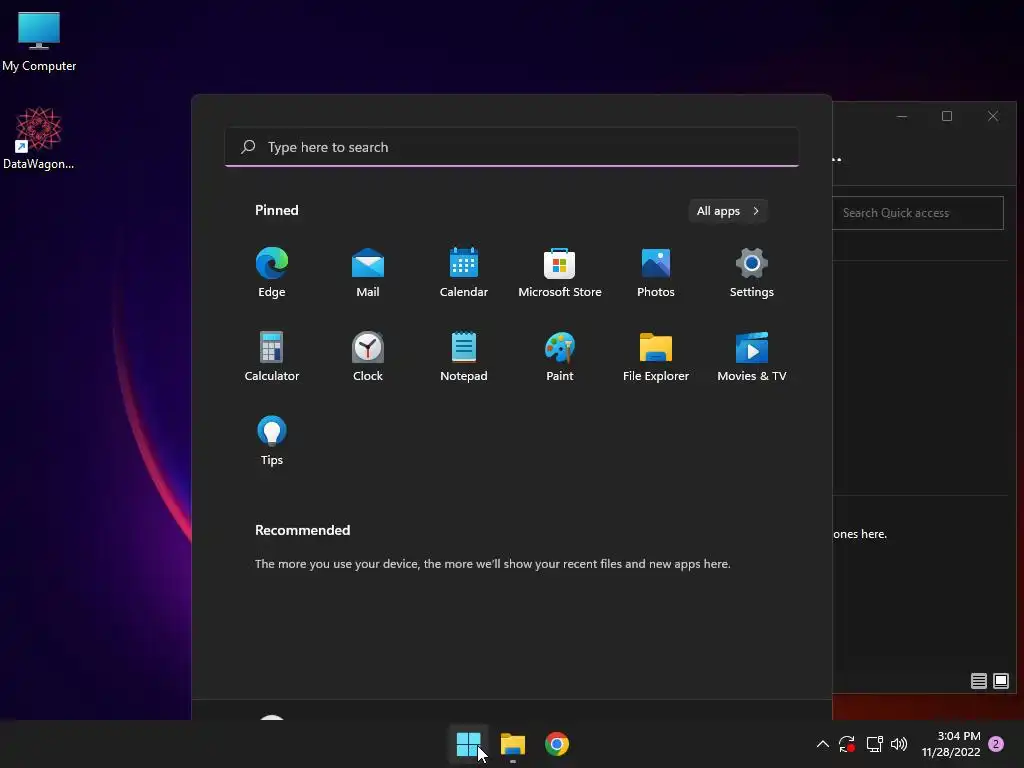This screenshot has height=768, width=1024.
Task: Switch File Explorer to large thumbnails view
Action: (x=1000, y=681)
